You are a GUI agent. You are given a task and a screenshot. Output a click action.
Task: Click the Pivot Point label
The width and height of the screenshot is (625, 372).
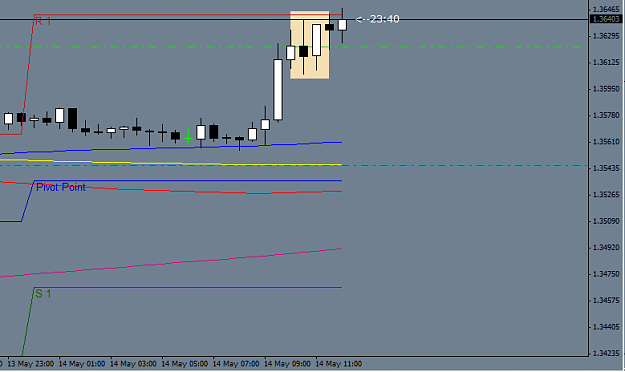pos(61,187)
